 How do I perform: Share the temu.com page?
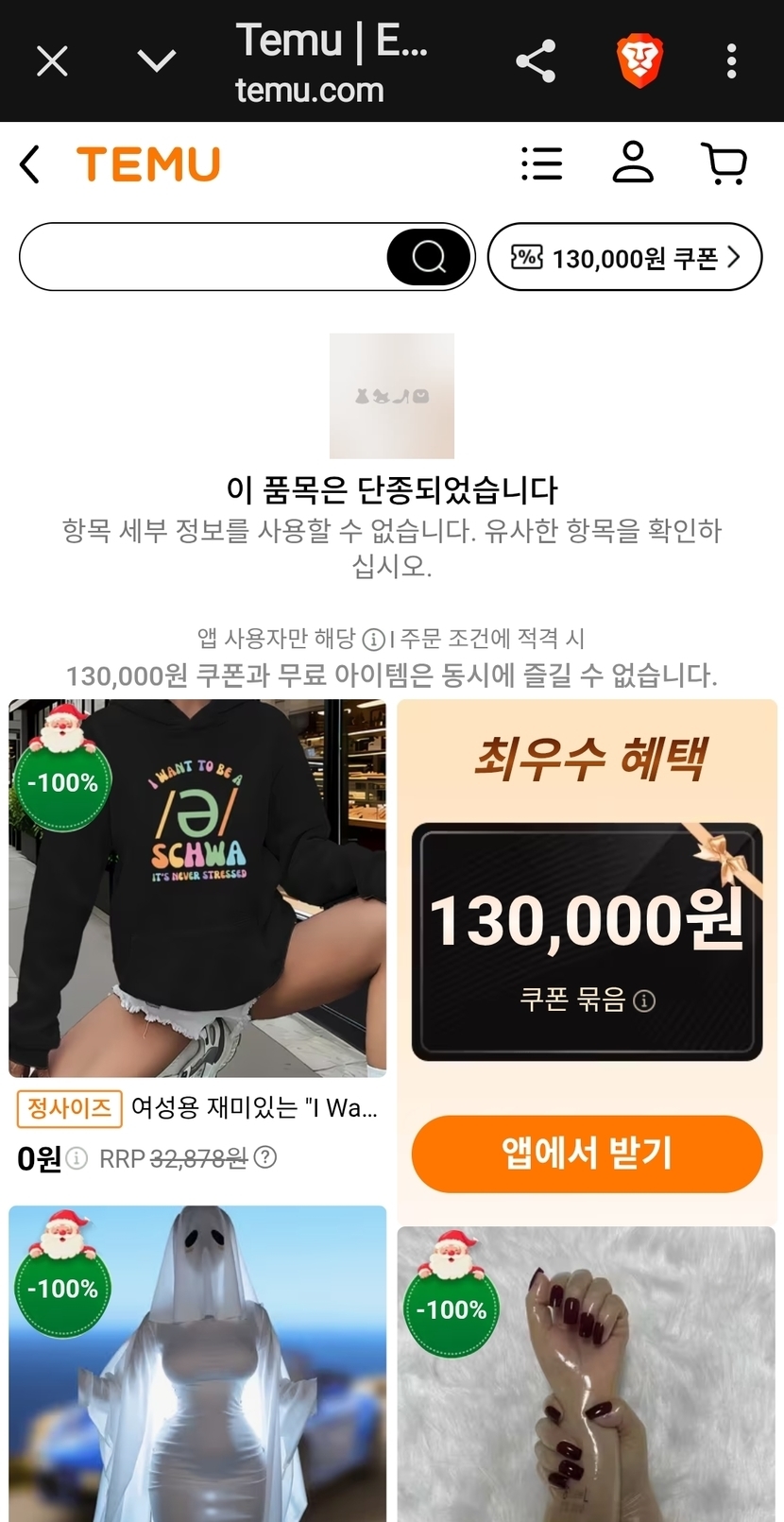coord(536,61)
